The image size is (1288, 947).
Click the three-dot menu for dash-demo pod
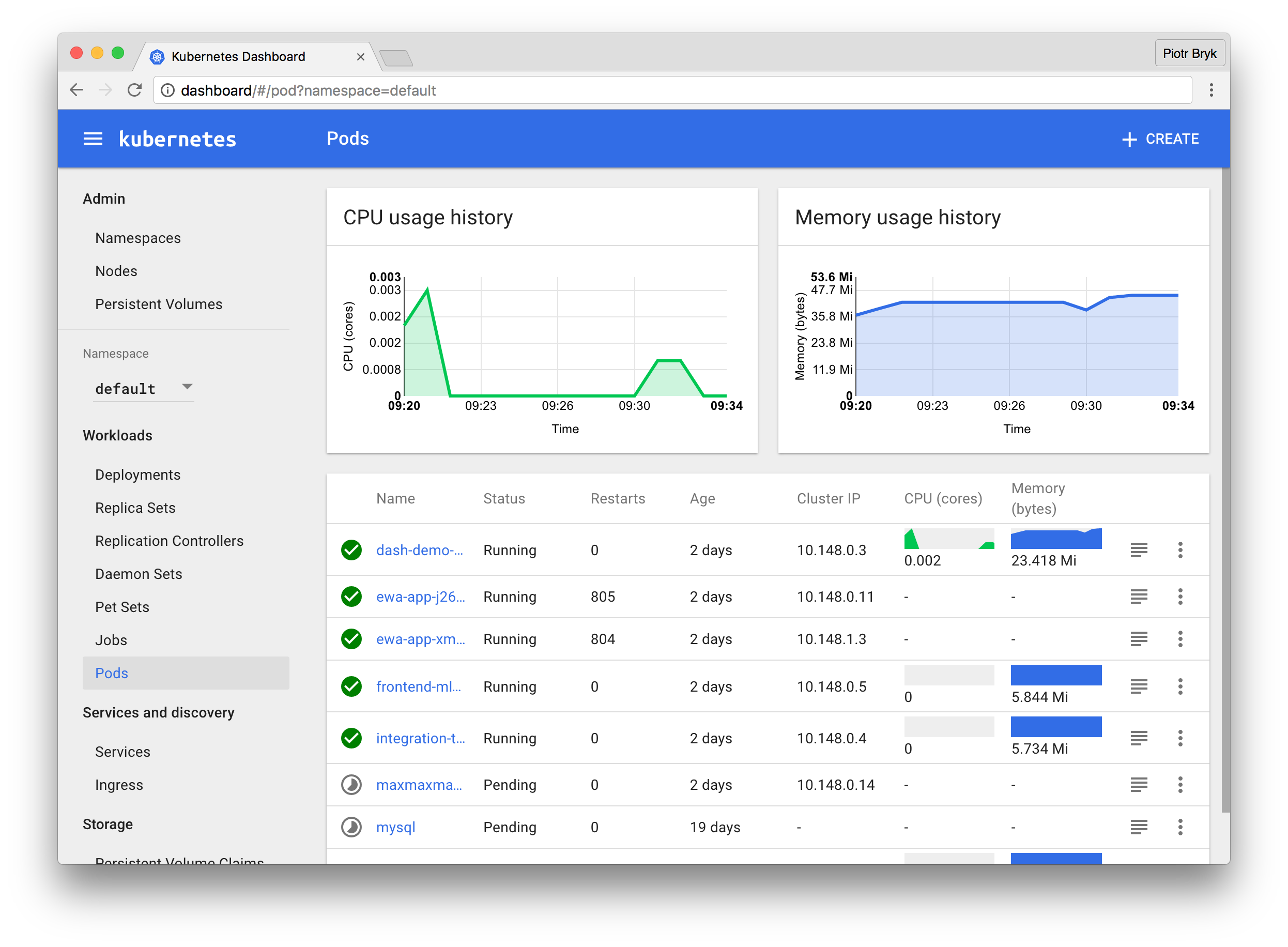1180,550
